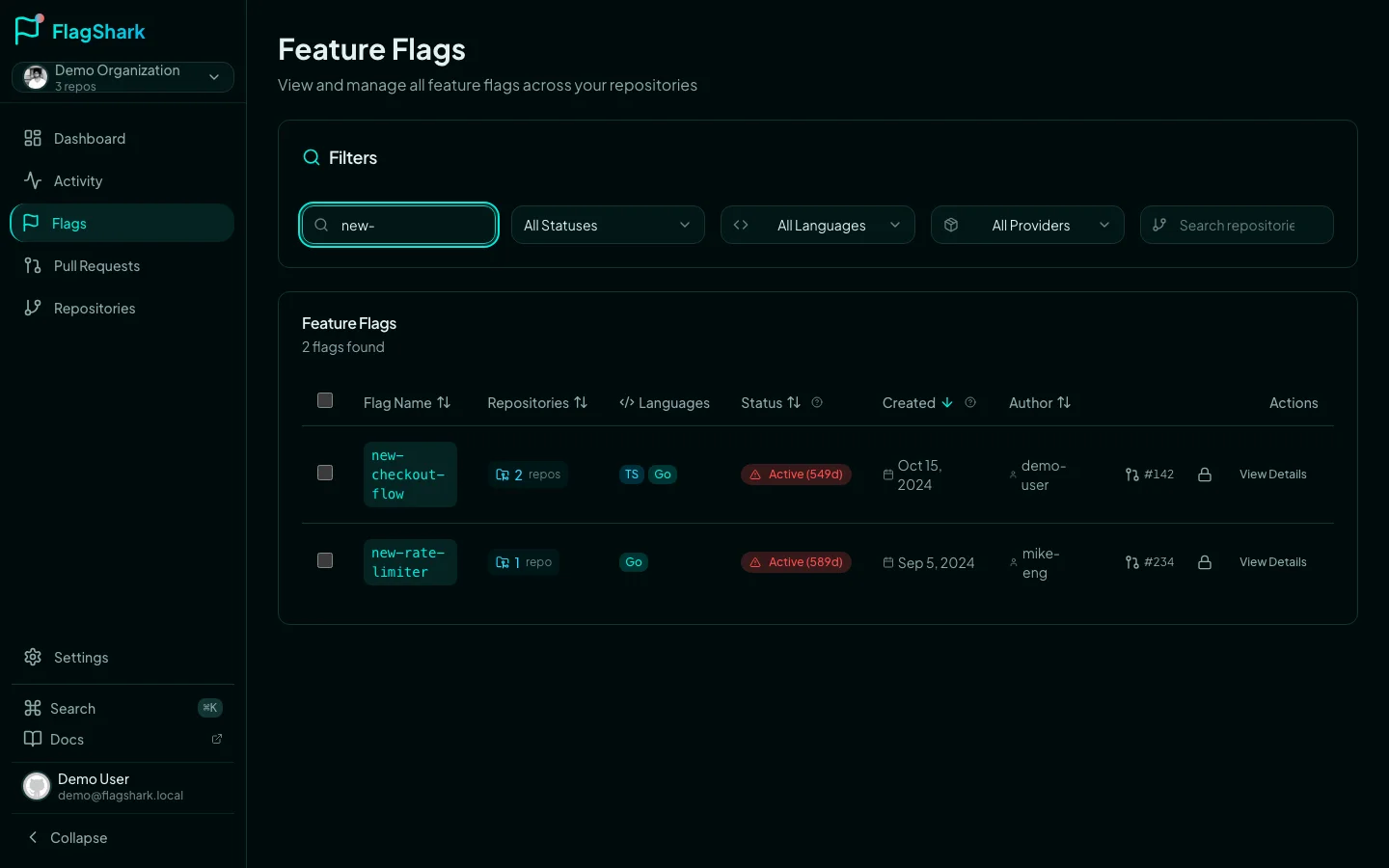Open the Demo Organization switcher
1389x868 pixels.
(x=123, y=76)
